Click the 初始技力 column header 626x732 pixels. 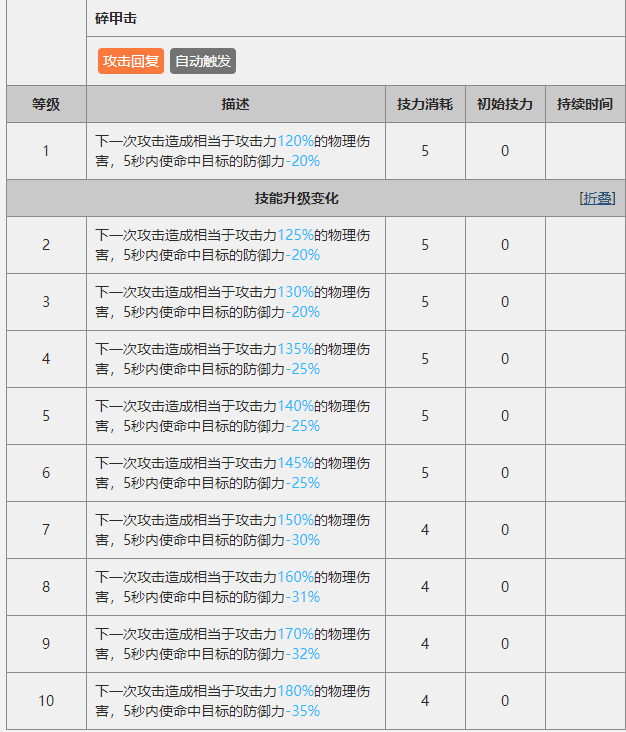(505, 104)
